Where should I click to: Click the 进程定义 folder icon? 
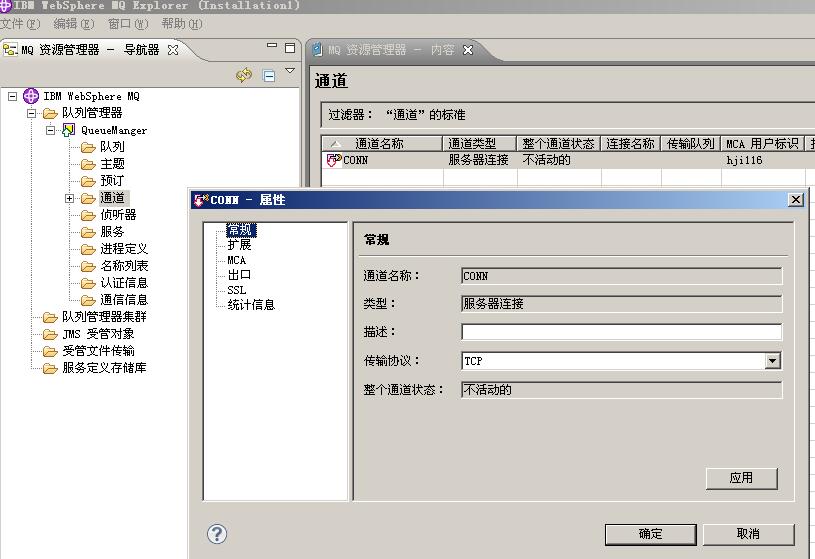88,250
